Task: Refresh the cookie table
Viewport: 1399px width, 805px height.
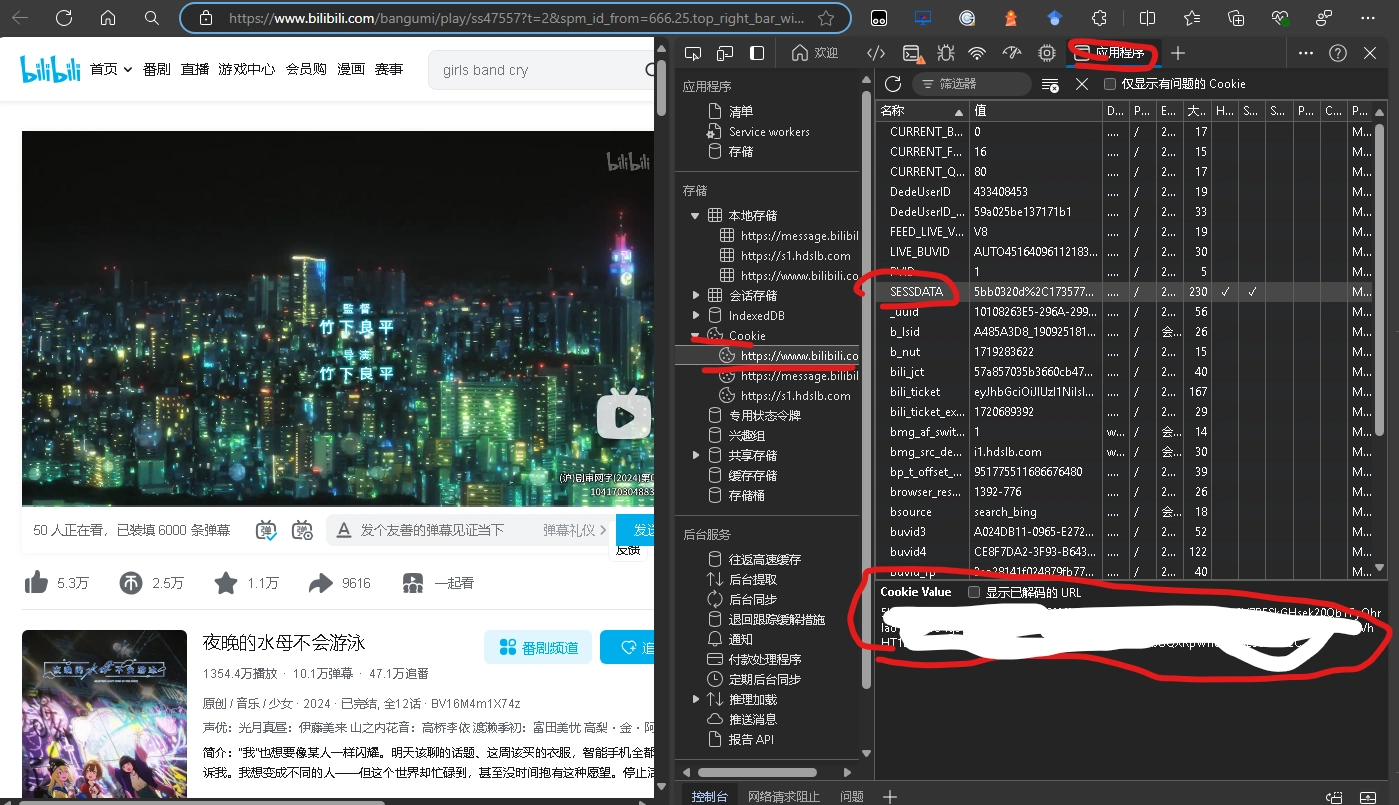Action: tap(893, 84)
